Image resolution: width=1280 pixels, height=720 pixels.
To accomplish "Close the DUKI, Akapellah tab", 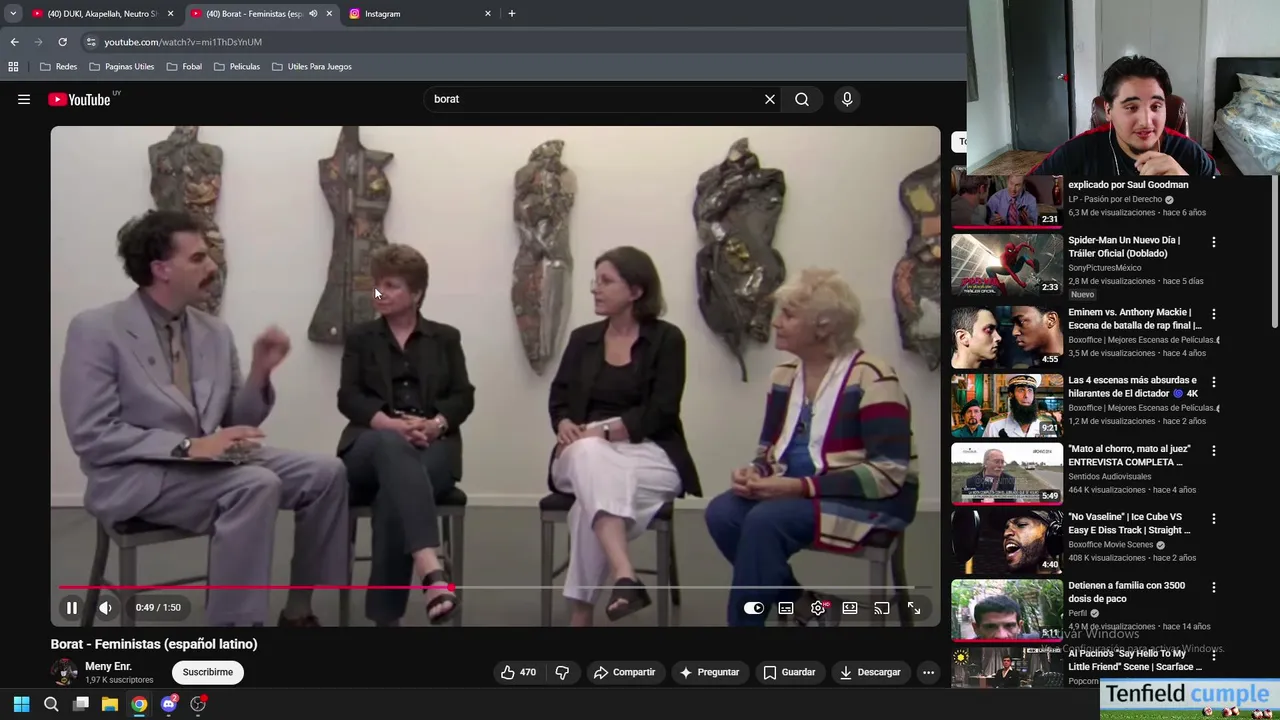I will (x=170, y=14).
